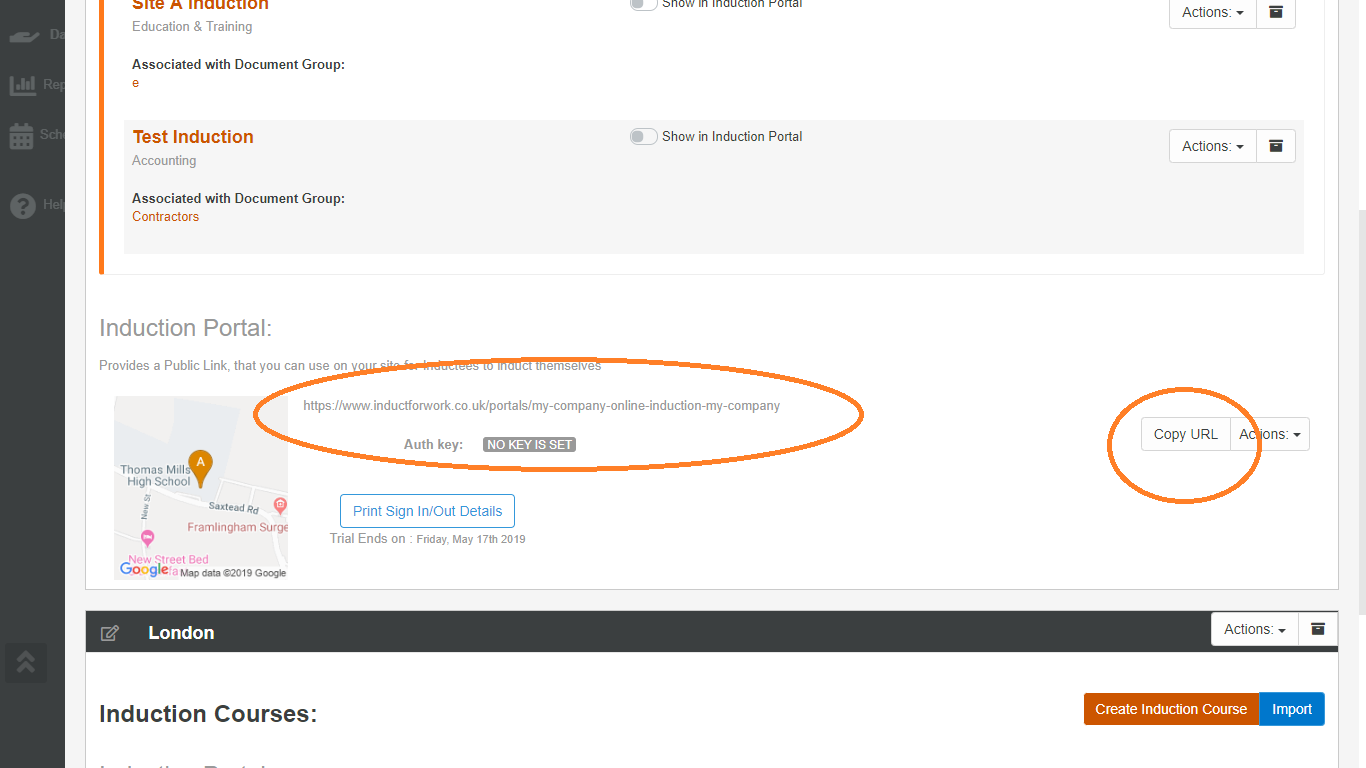Click the Help question mark icon

point(22,206)
